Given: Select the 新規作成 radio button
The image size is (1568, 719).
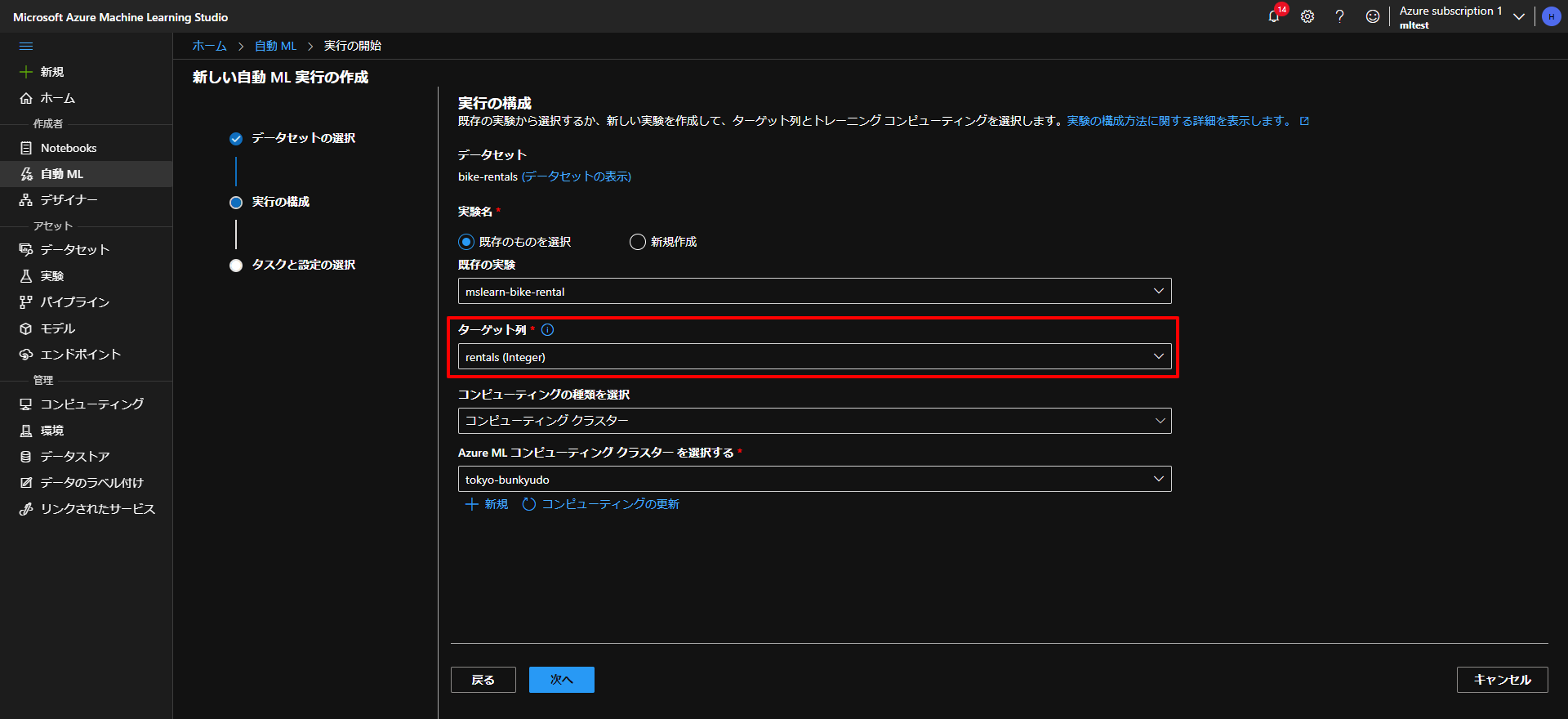Looking at the screenshot, I should 638,242.
